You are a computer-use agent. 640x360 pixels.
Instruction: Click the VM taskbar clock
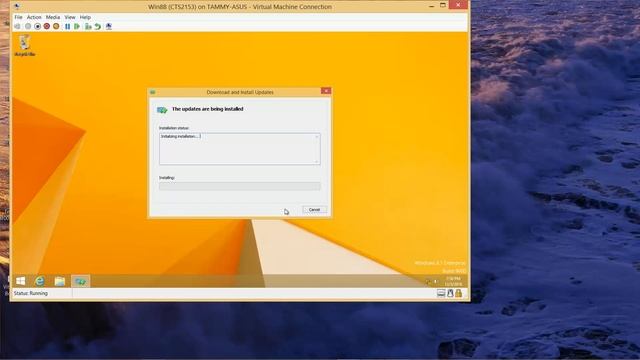click(453, 281)
